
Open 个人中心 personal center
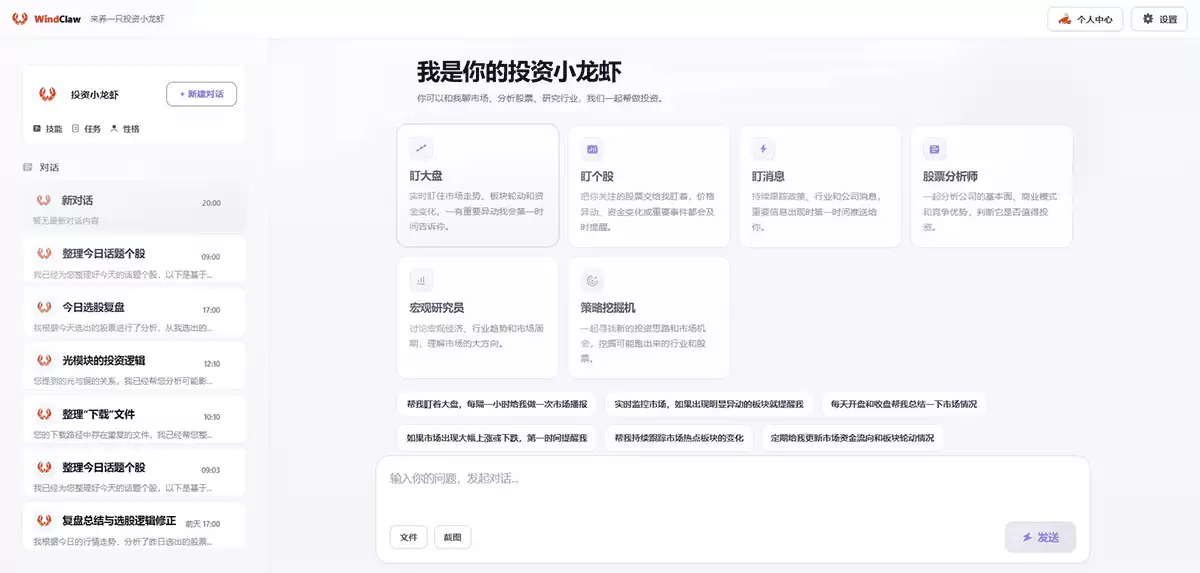coord(1085,19)
